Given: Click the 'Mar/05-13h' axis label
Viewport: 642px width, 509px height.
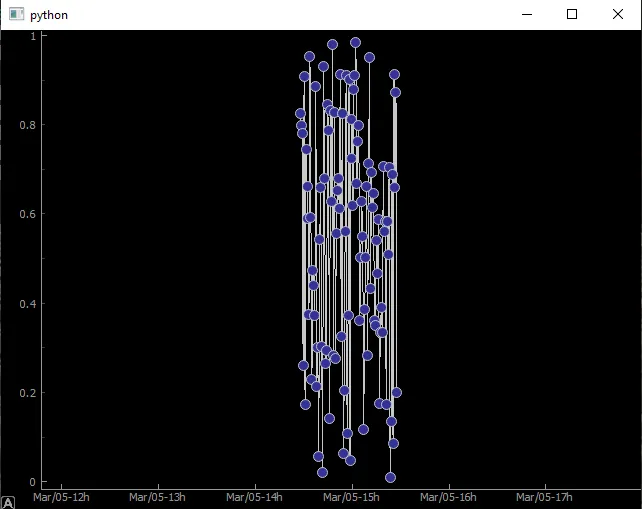Looking at the screenshot, I should [158, 497].
